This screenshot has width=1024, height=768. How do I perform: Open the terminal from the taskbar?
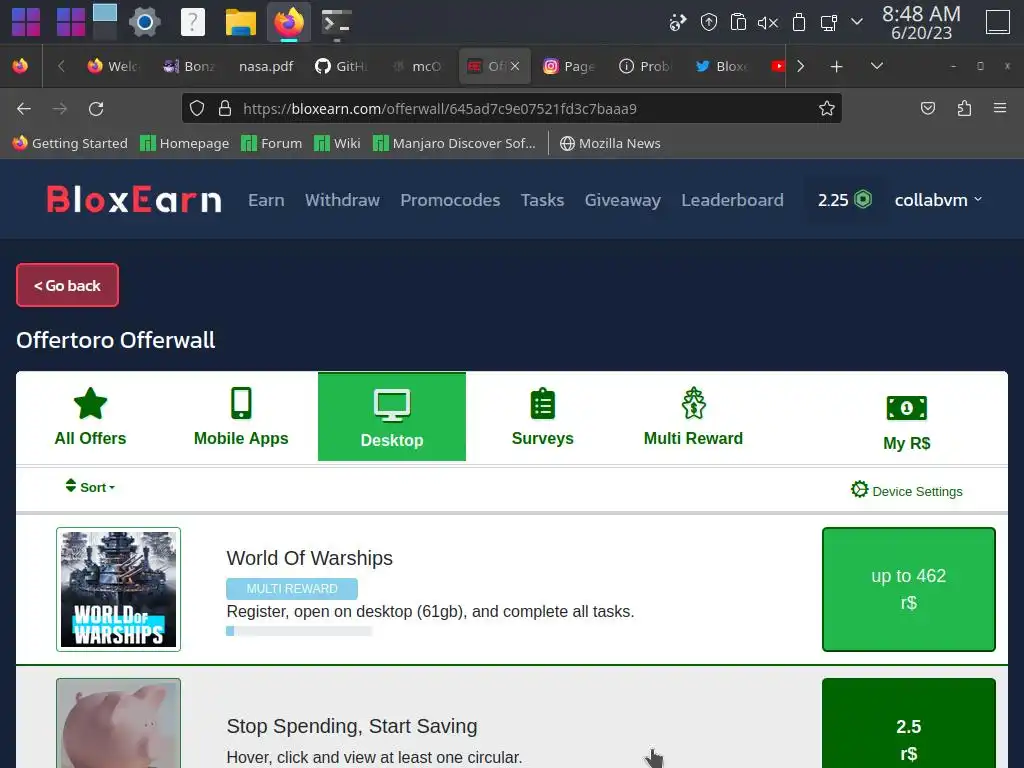click(x=337, y=23)
